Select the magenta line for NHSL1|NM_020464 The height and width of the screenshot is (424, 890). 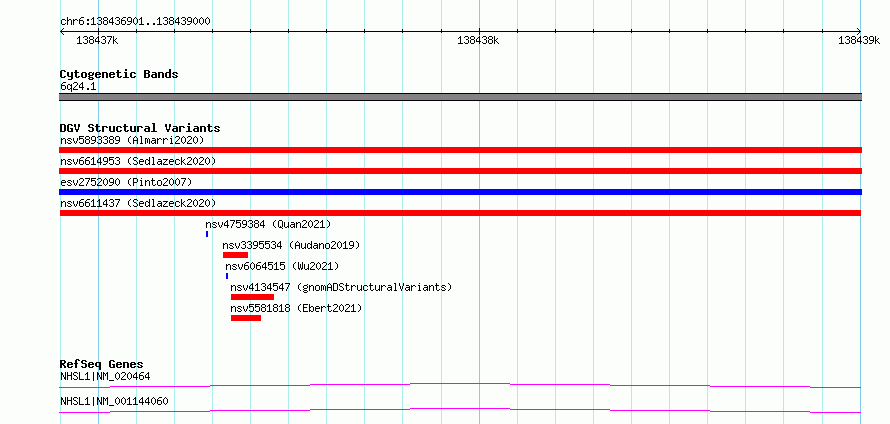[x=460, y=386]
